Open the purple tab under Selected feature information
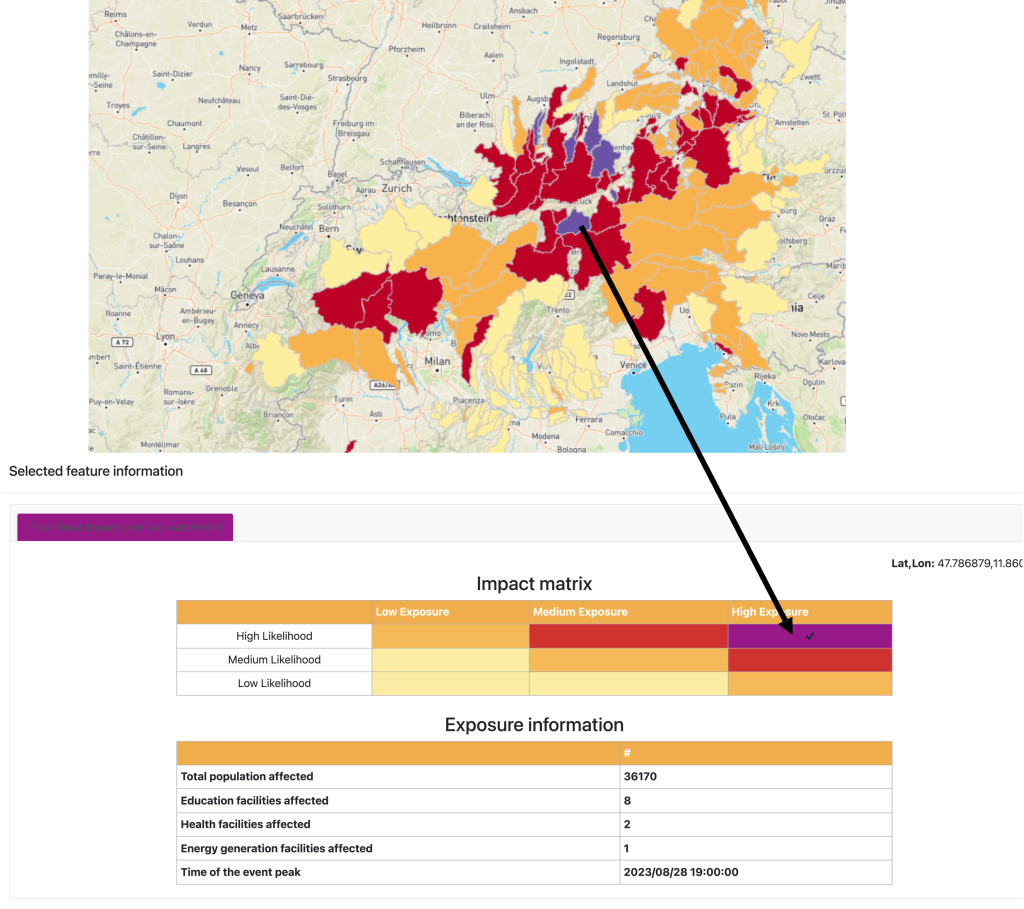This screenshot has width=1024, height=909. coord(125,527)
